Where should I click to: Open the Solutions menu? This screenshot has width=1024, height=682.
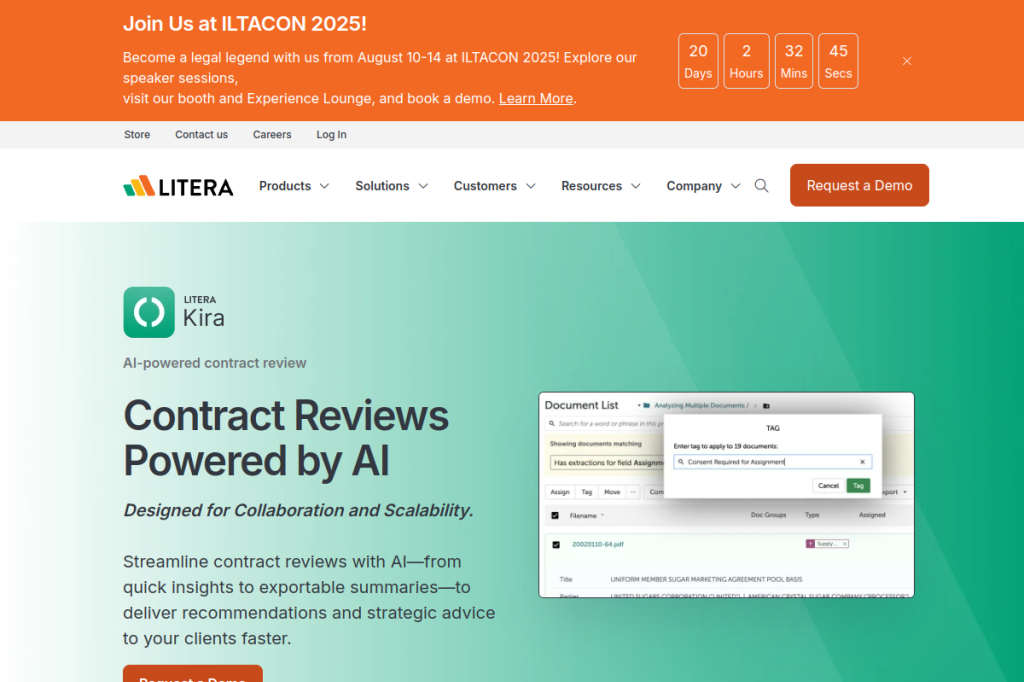pyautogui.click(x=382, y=186)
